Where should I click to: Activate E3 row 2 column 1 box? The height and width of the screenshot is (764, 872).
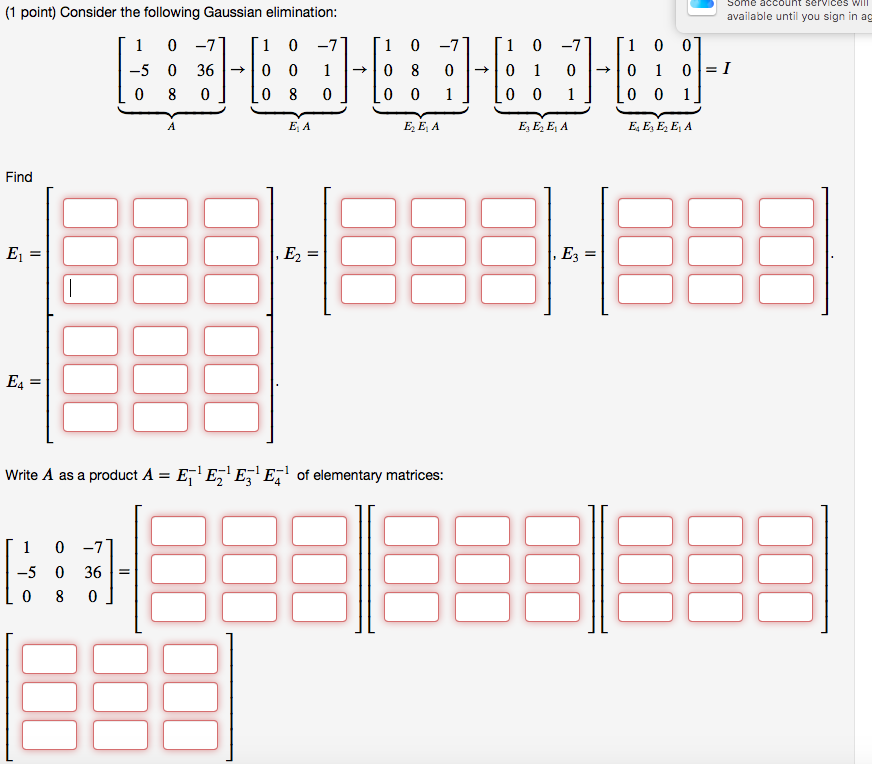coord(645,251)
